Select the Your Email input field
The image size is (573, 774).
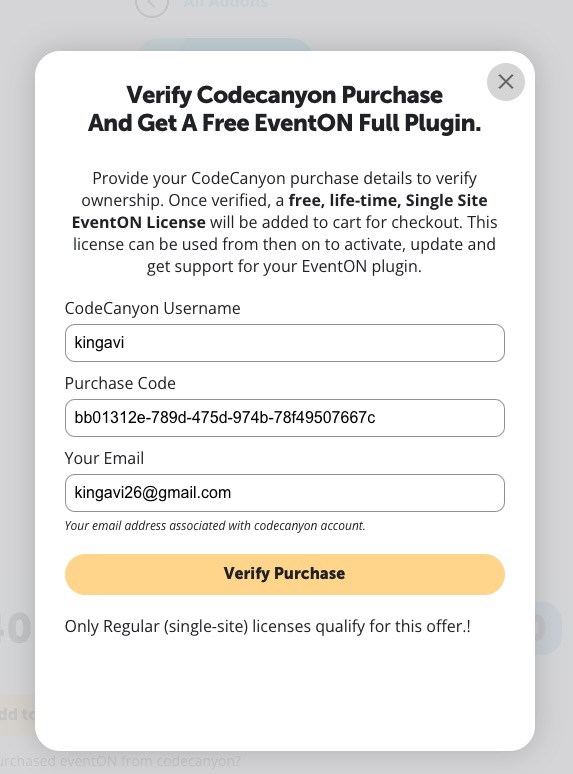(285, 493)
